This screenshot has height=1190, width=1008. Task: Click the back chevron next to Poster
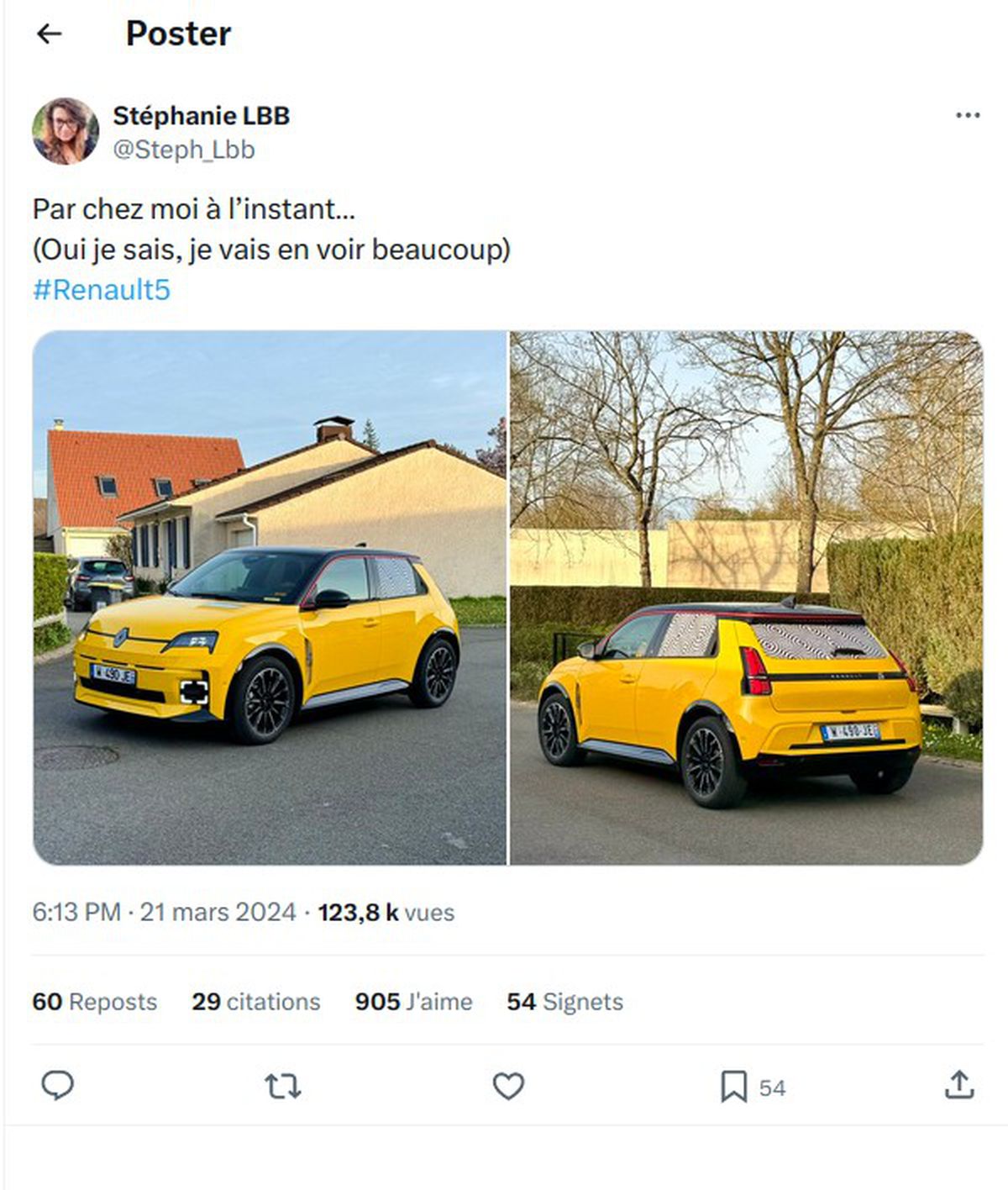pyautogui.click(x=50, y=35)
